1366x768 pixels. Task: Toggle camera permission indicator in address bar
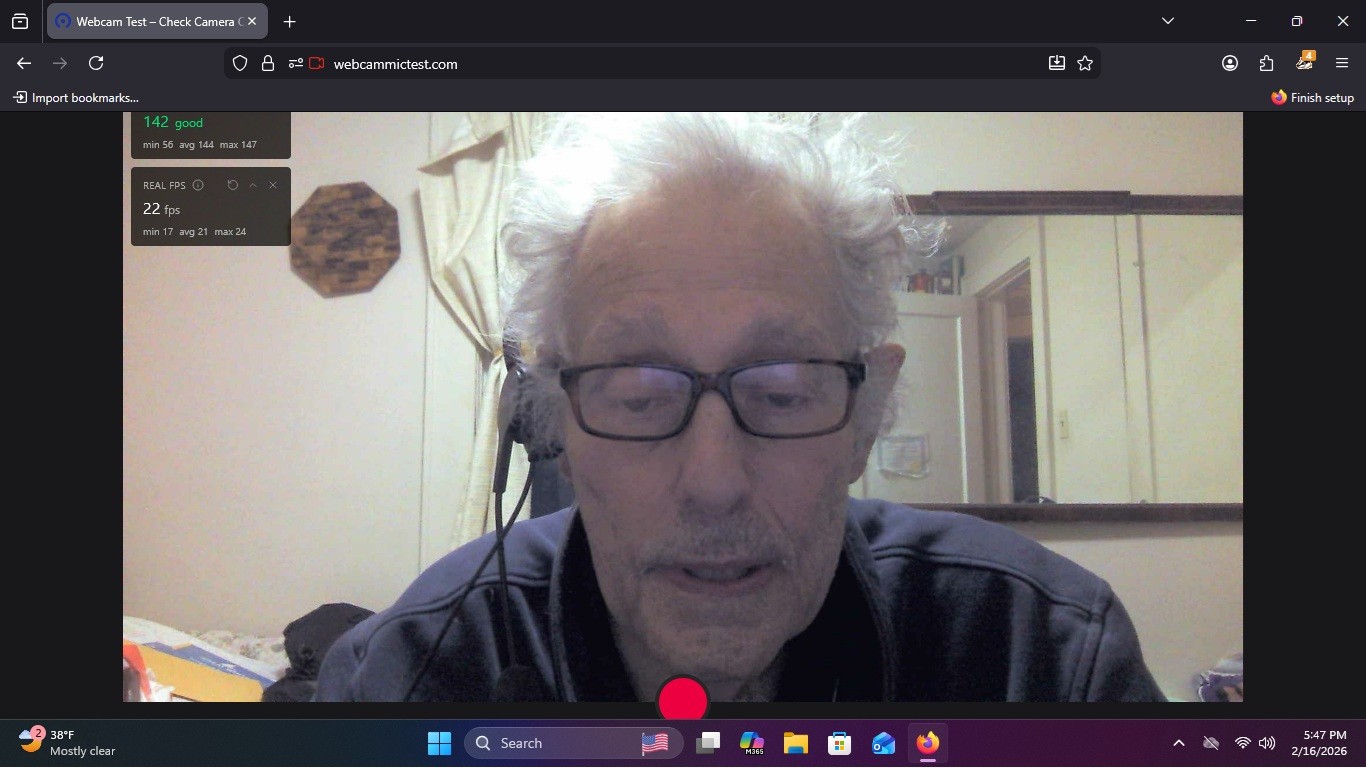[x=317, y=63]
